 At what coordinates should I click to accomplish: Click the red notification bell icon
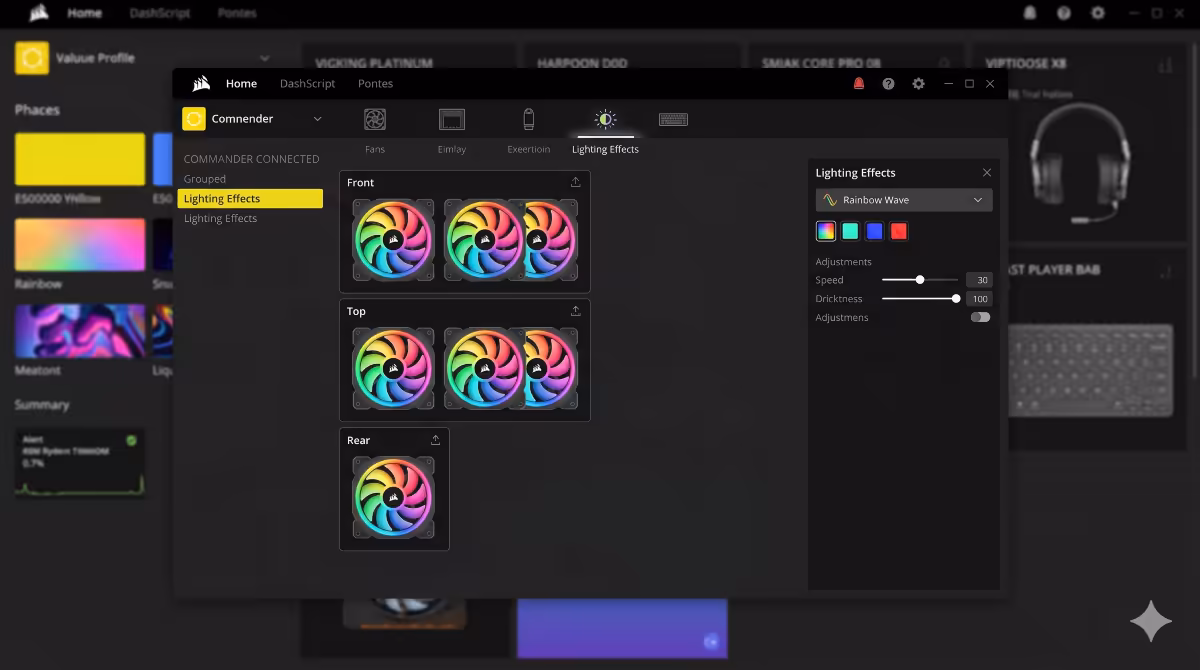click(x=858, y=84)
